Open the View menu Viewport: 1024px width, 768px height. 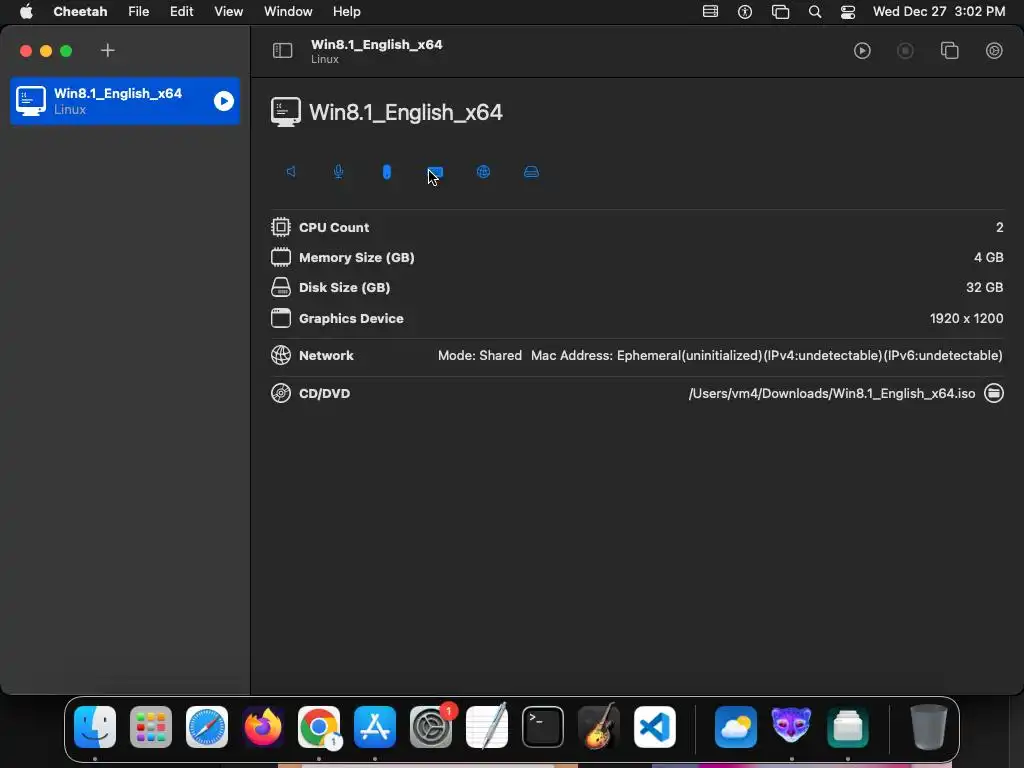tap(229, 12)
